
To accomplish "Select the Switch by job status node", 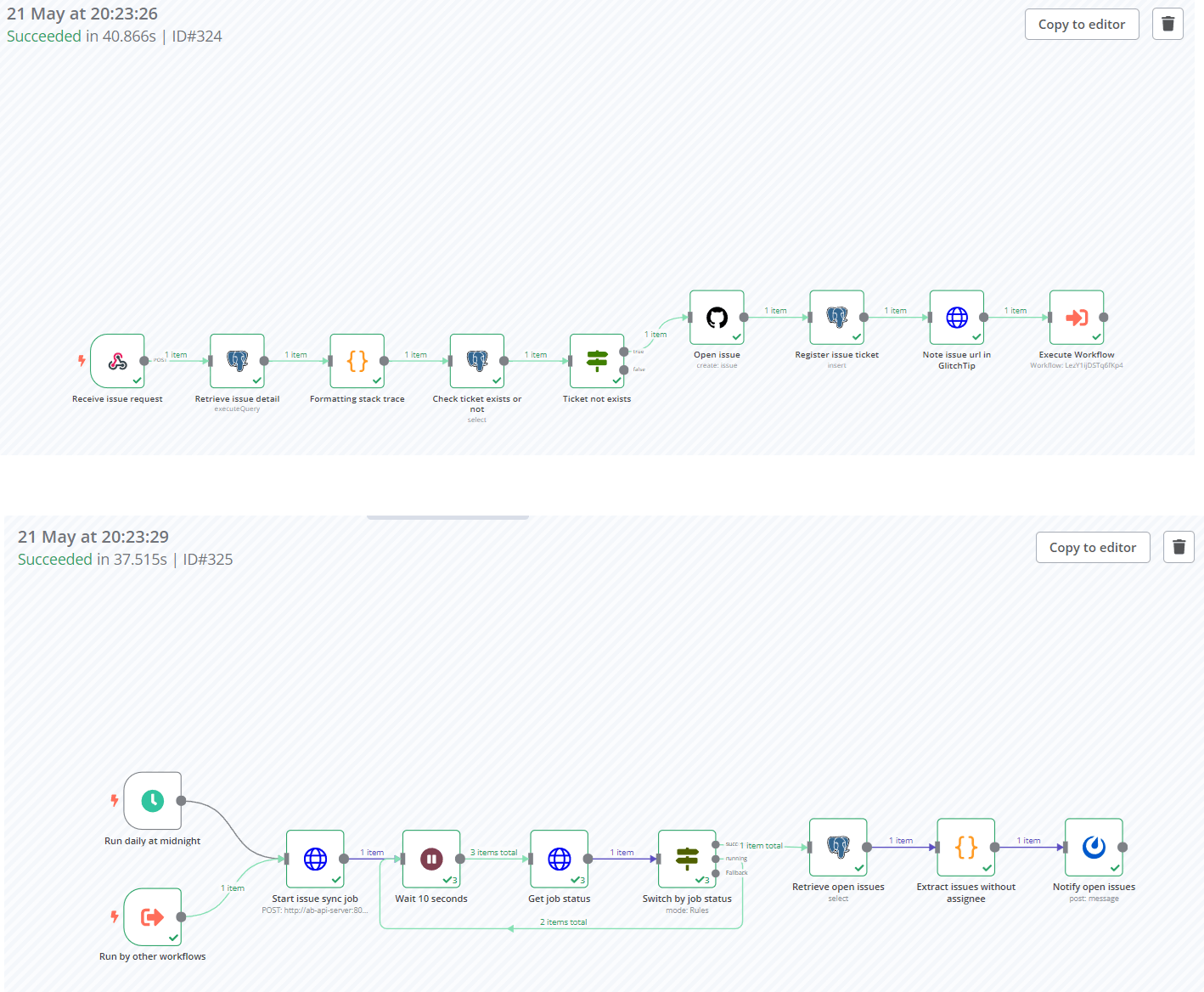I will click(x=687, y=859).
